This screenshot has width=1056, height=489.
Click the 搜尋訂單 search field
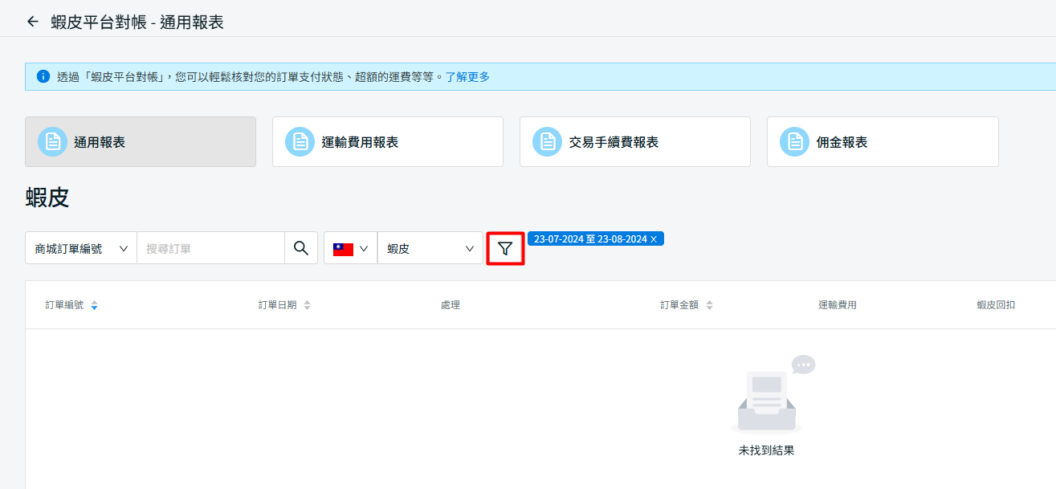tap(208, 249)
